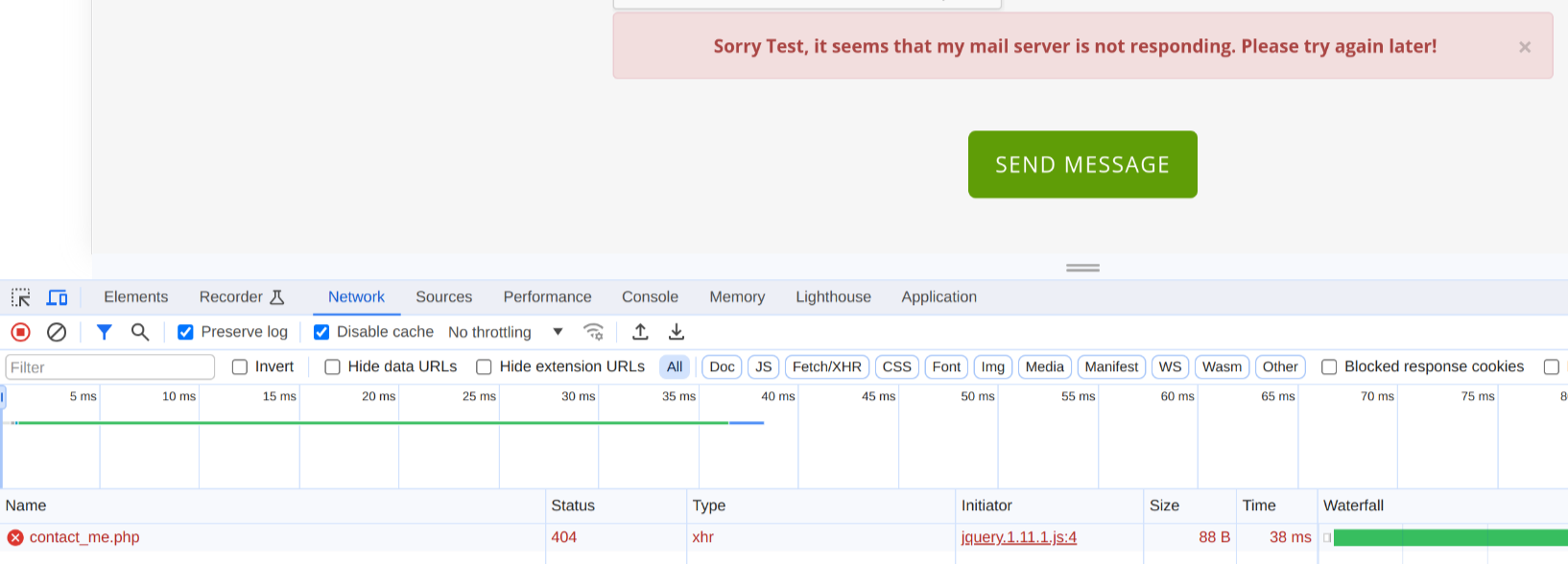Uncheck the Disable cache checkbox
The width and height of the screenshot is (1568, 564).
pyautogui.click(x=321, y=332)
